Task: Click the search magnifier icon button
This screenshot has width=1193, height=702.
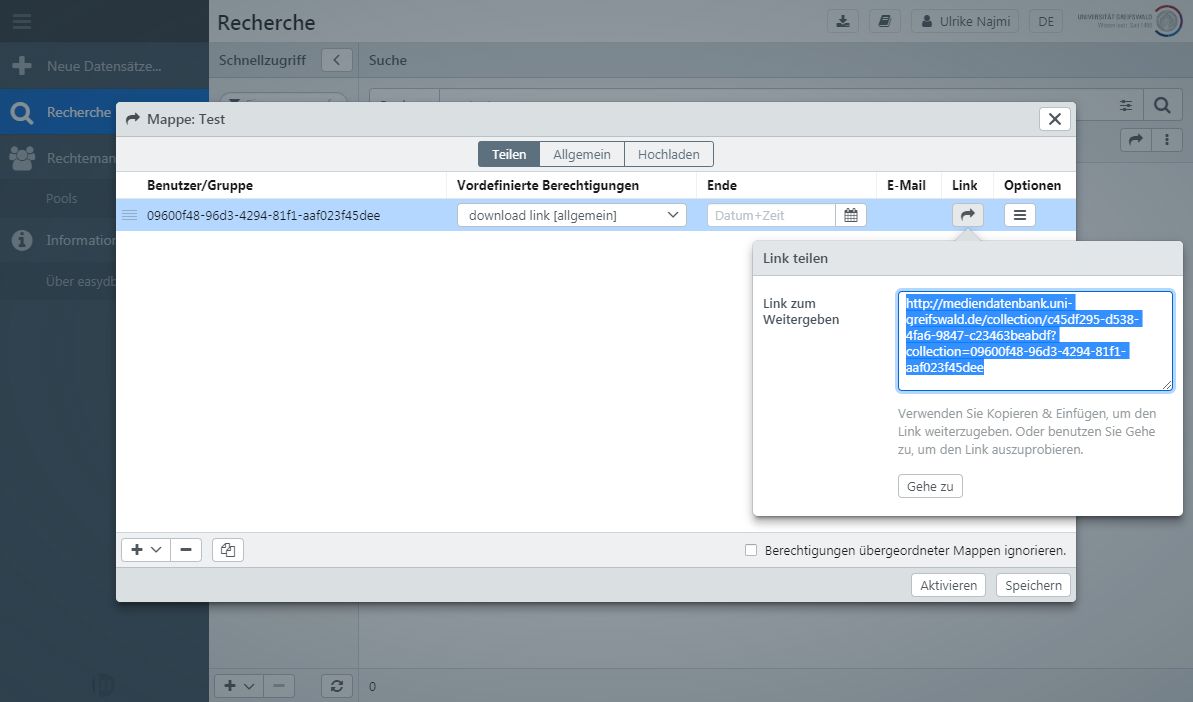Action: coord(1162,105)
